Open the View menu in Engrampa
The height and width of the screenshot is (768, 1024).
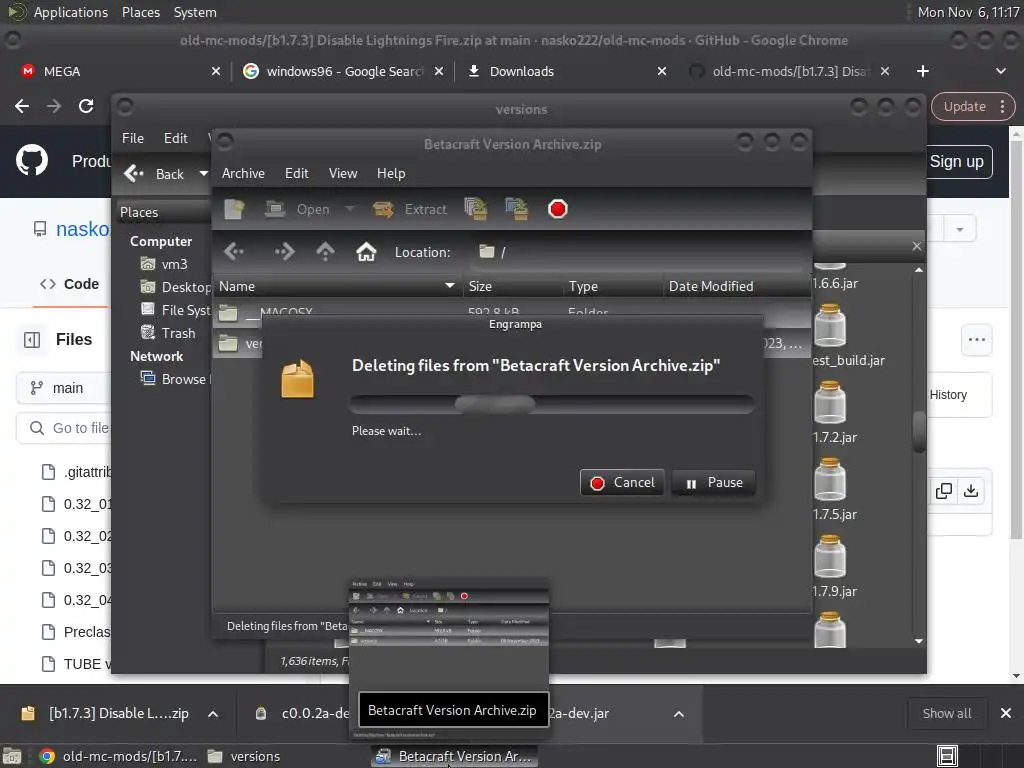click(343, 173)
